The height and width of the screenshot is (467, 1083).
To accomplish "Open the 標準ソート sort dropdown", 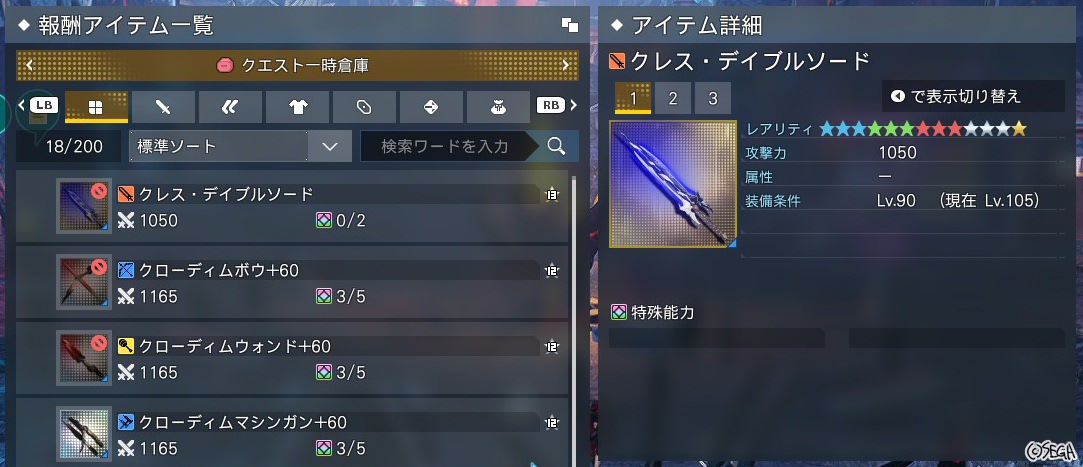I will (240, 146).
